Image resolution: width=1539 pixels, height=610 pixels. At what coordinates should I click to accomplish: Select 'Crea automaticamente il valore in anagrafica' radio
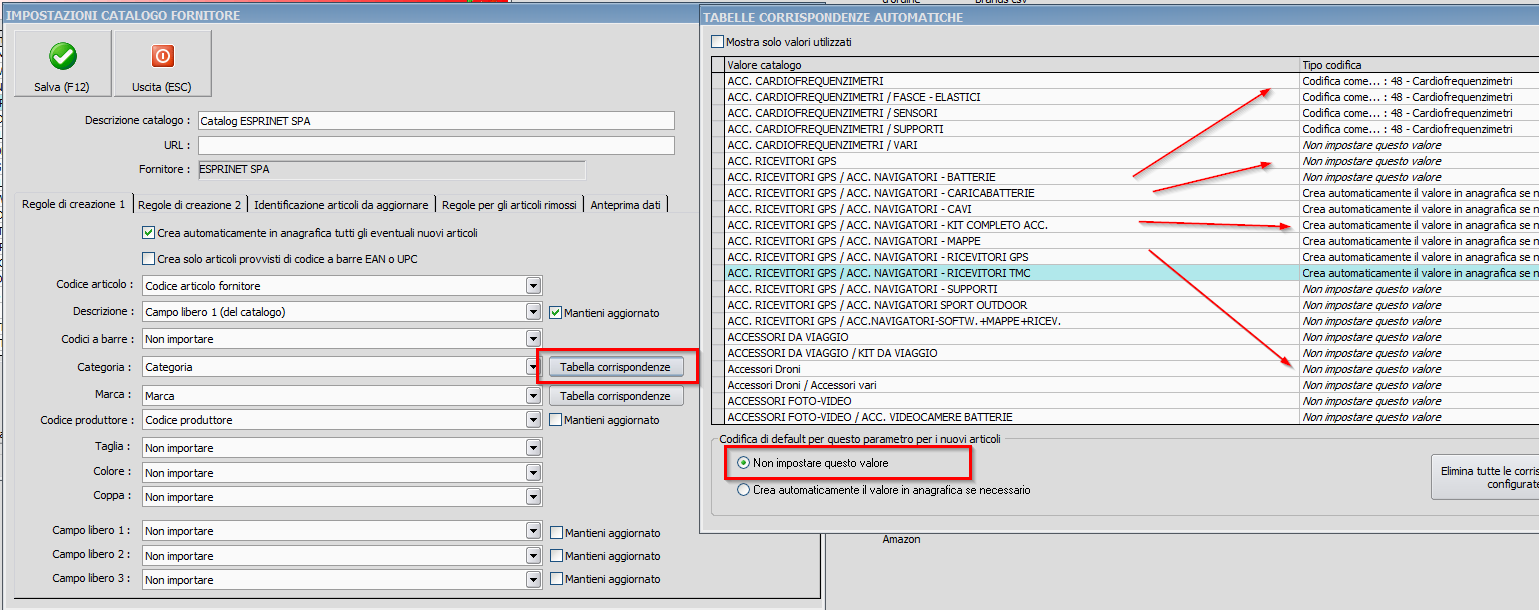click(x=743, y=490)
